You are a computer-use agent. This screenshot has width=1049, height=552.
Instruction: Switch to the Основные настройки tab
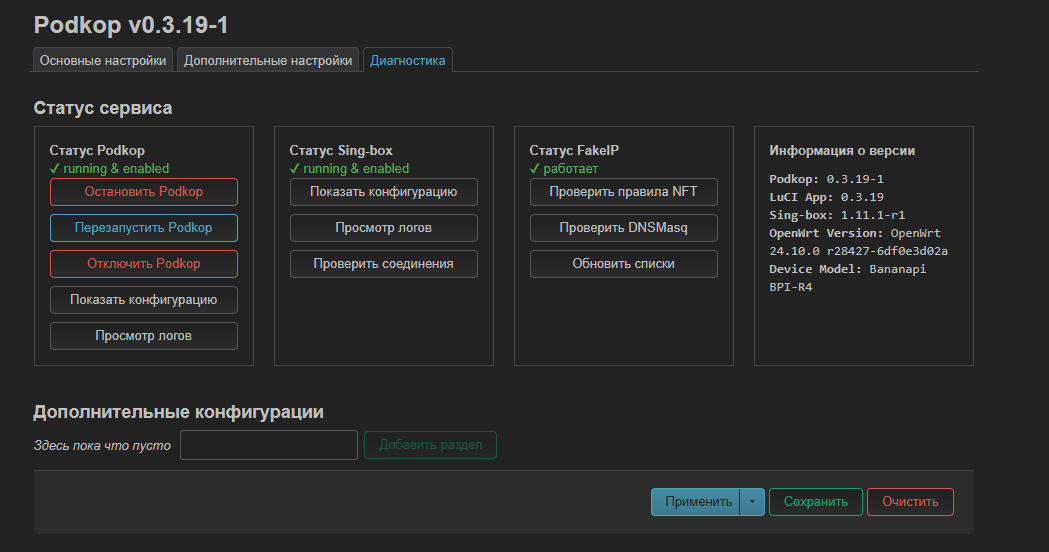coord(103,60)
